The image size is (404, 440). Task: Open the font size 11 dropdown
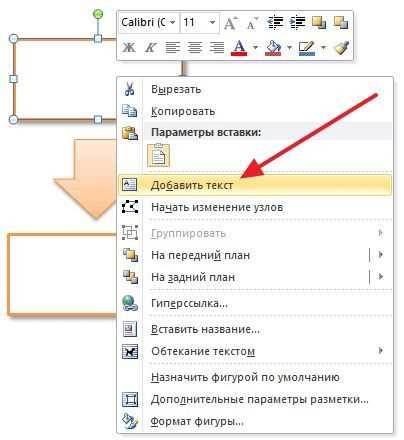point(212,23)
